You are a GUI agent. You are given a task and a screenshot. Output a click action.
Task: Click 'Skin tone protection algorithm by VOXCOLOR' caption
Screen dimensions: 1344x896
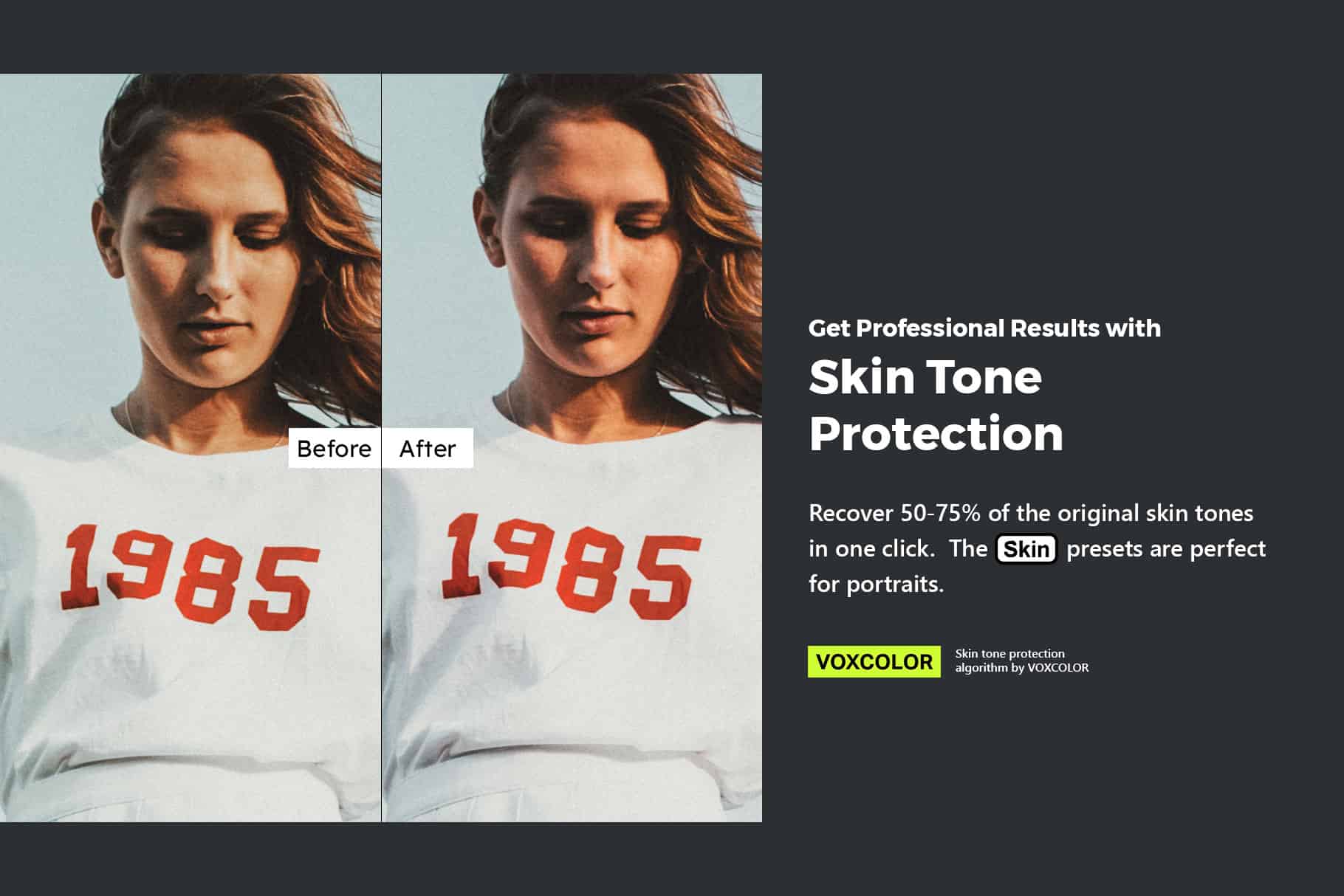pos(1022,661)
